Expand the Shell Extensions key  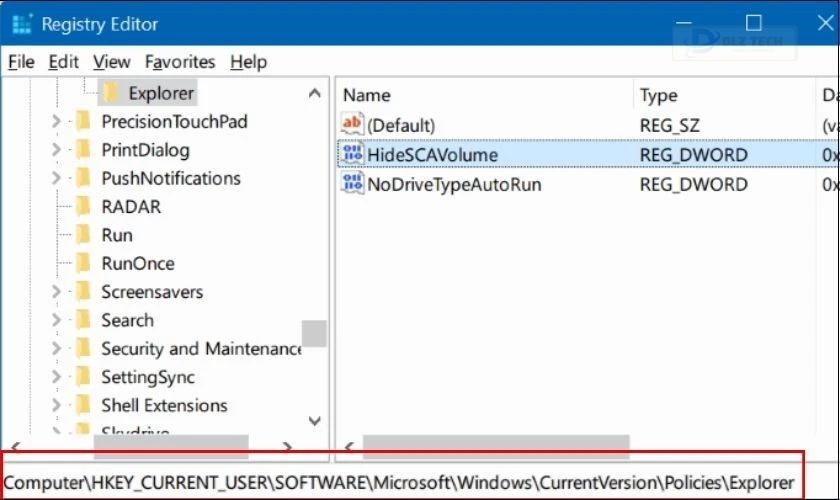[57, 406]
